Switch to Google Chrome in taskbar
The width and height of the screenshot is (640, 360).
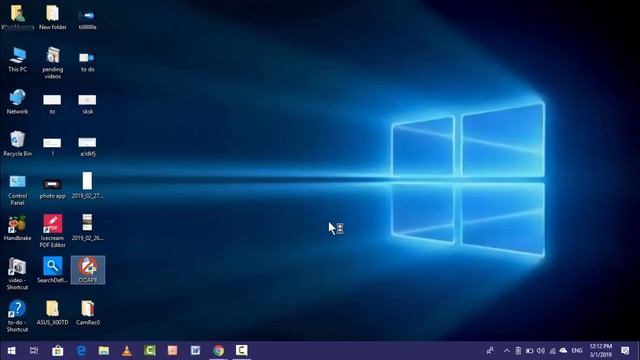point(218,351)
